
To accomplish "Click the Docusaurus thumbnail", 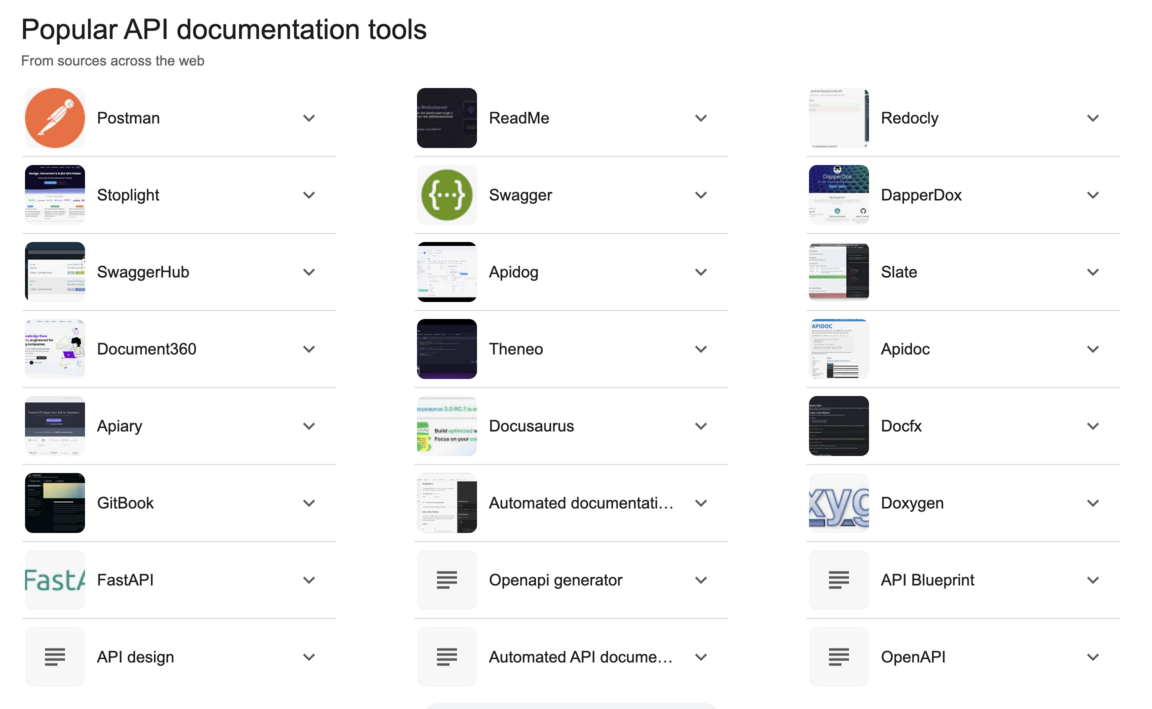I will pyautogui.click(x=447, y=426).
